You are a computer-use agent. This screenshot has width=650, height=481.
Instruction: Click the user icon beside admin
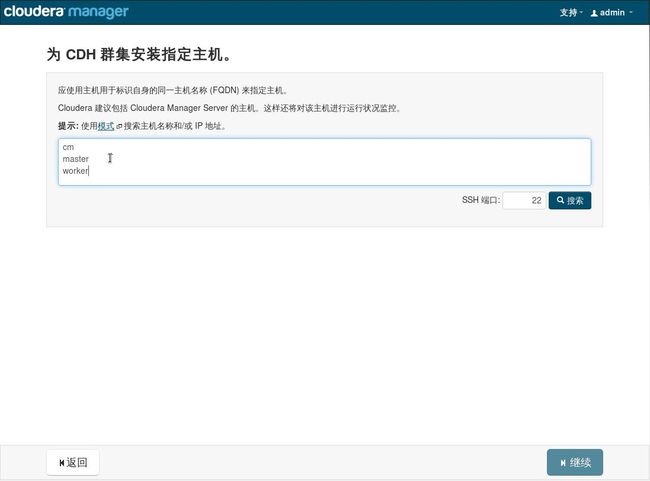(x=594, y=13)
